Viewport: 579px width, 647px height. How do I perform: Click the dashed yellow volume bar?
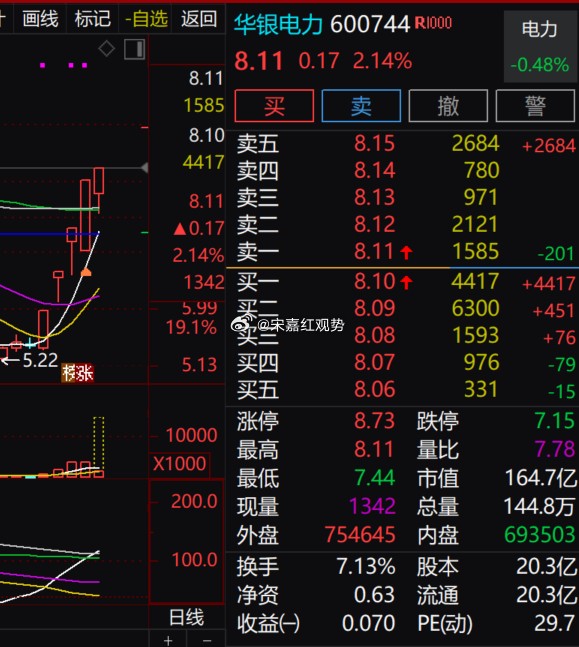(x=99, y=444)
